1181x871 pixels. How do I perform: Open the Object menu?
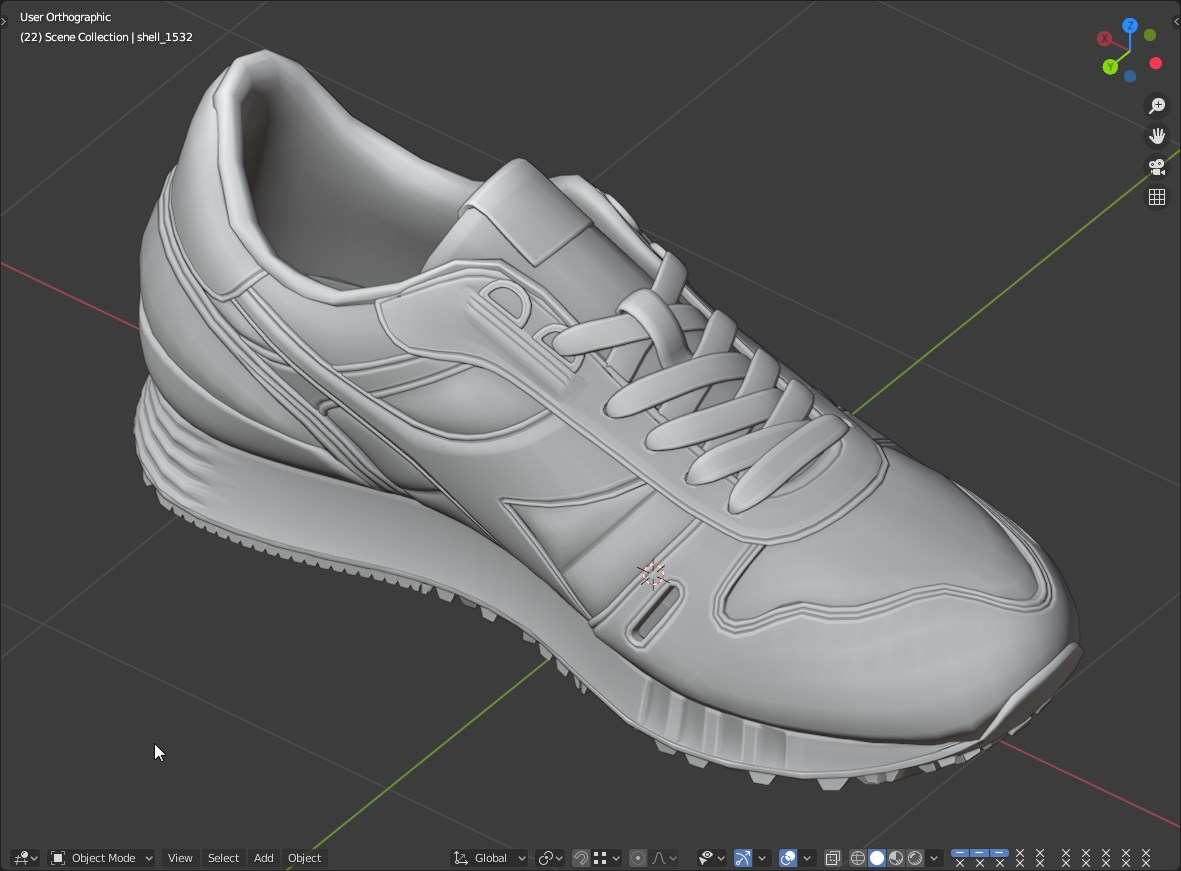(304, 858)
